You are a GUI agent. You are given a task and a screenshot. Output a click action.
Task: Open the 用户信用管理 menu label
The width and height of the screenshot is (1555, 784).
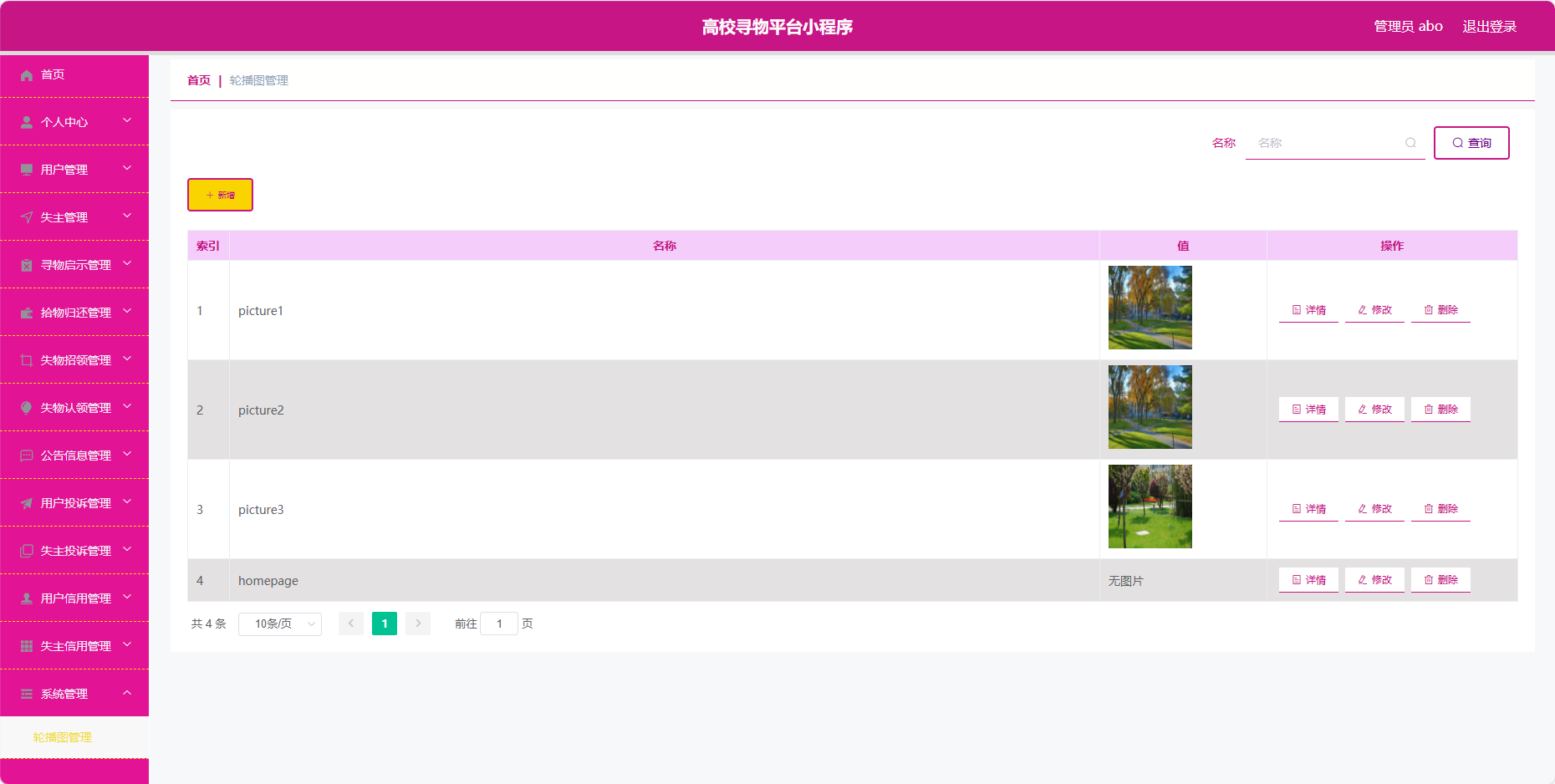76,598
